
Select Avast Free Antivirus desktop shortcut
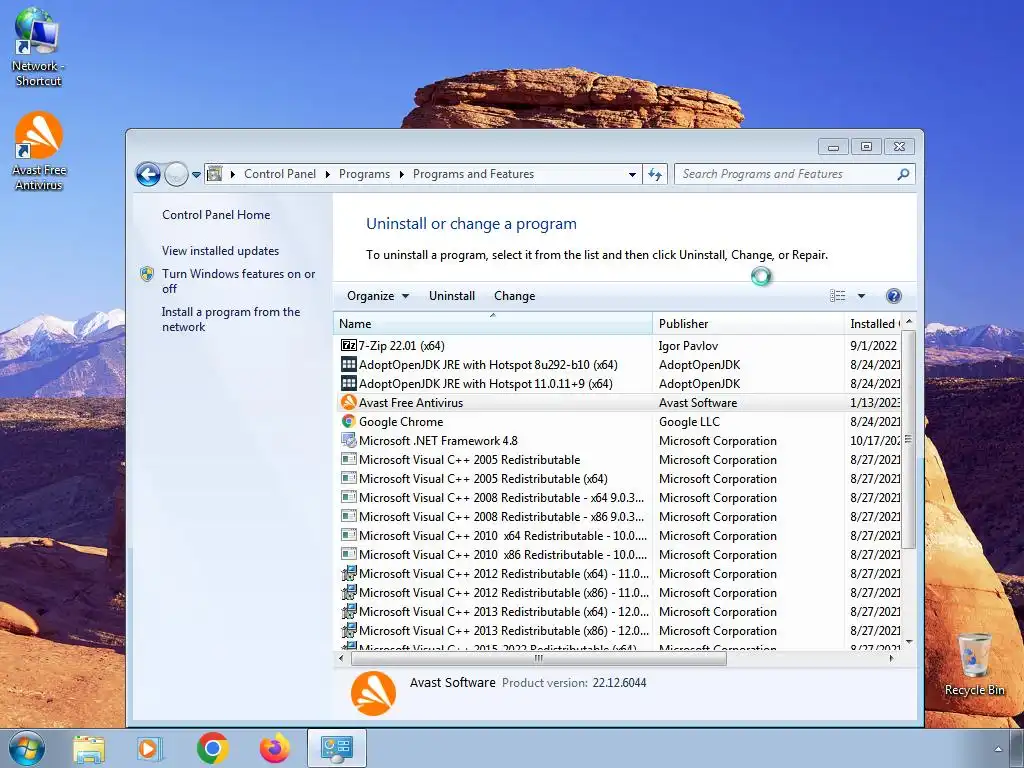[x=39, y=152]
